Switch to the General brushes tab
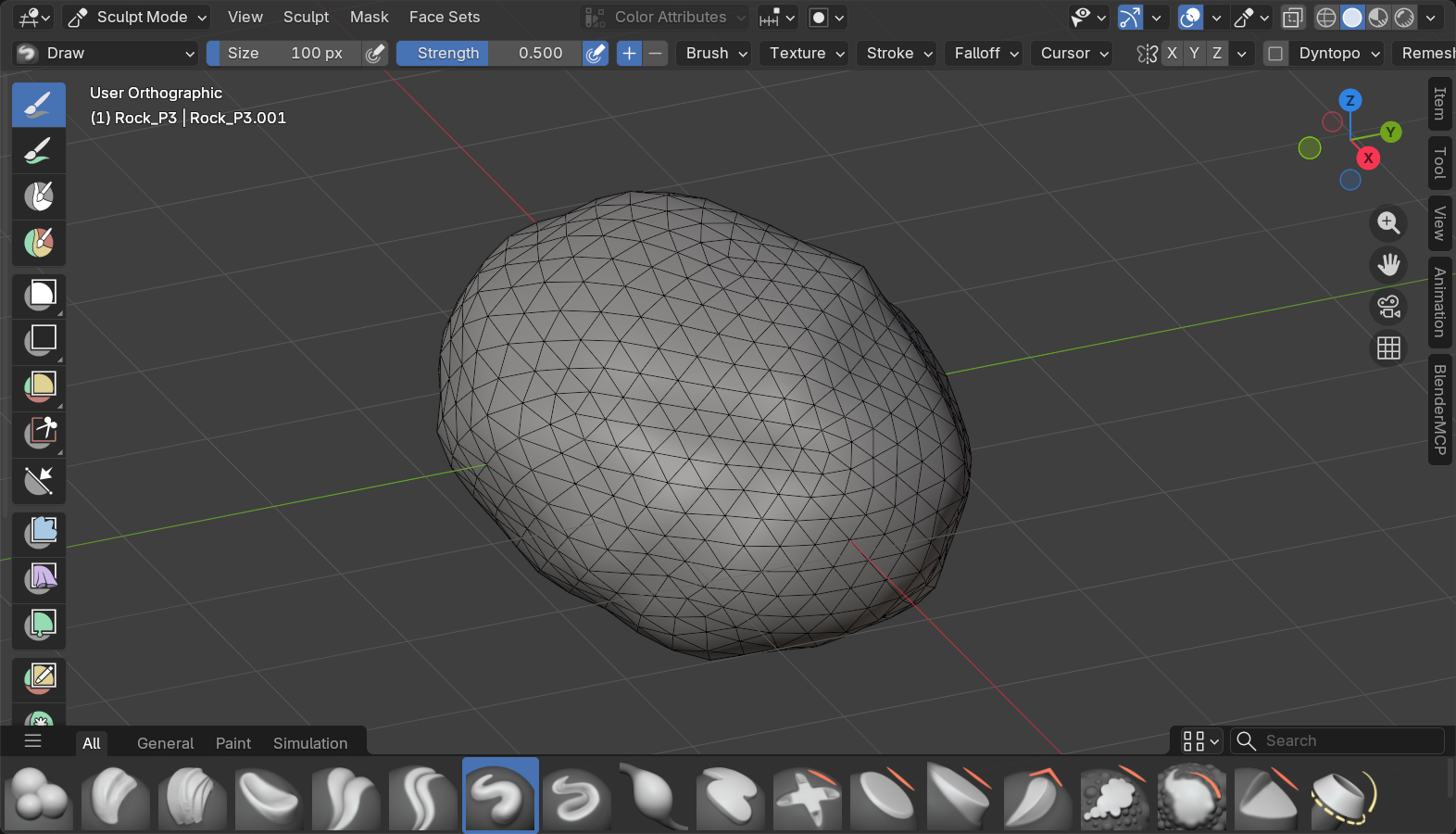1456x834 pixels. pyautogui.click(x=165, y=743)
